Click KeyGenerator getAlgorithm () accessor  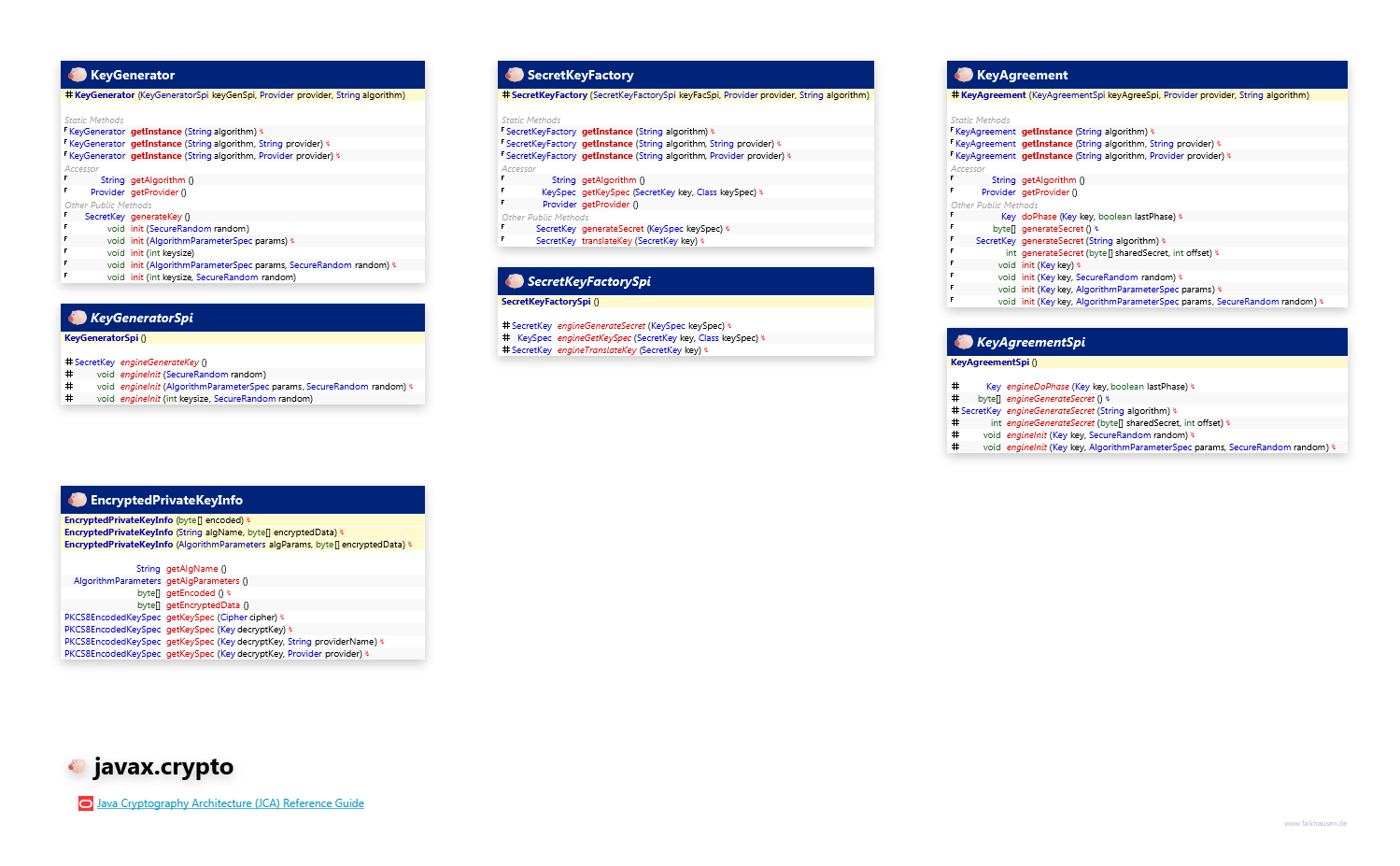pos(243,180)
